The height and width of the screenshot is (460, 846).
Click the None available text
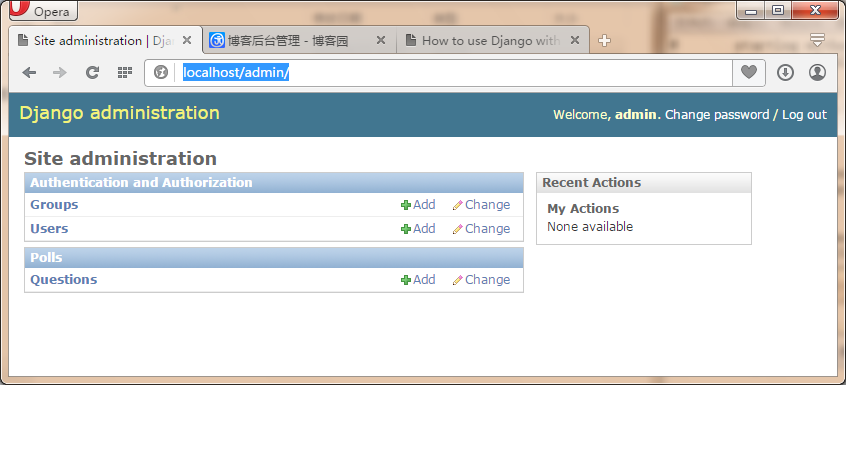[590, 226]
